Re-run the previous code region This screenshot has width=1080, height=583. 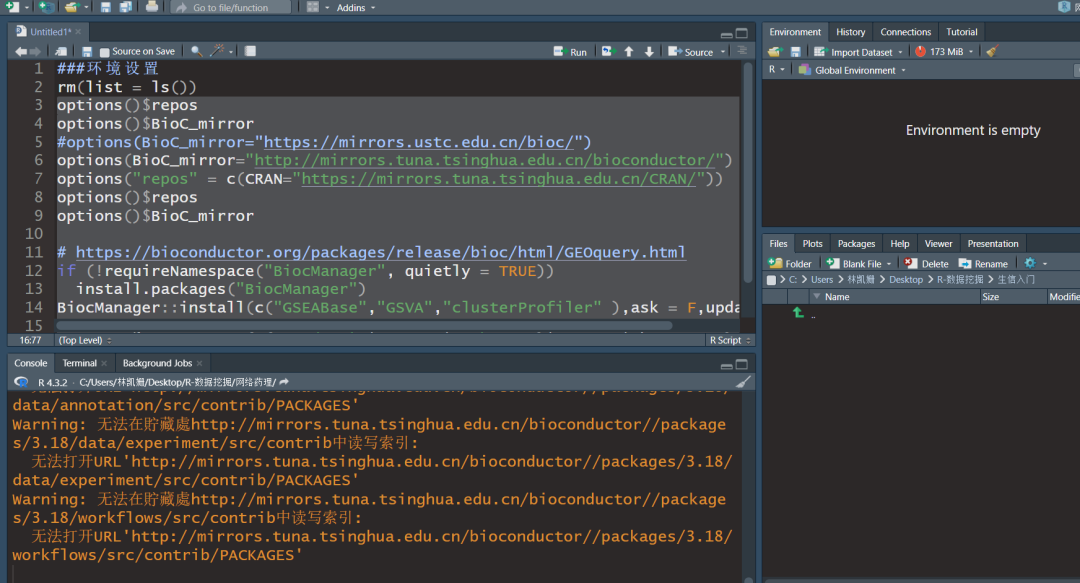click(607, 51)
